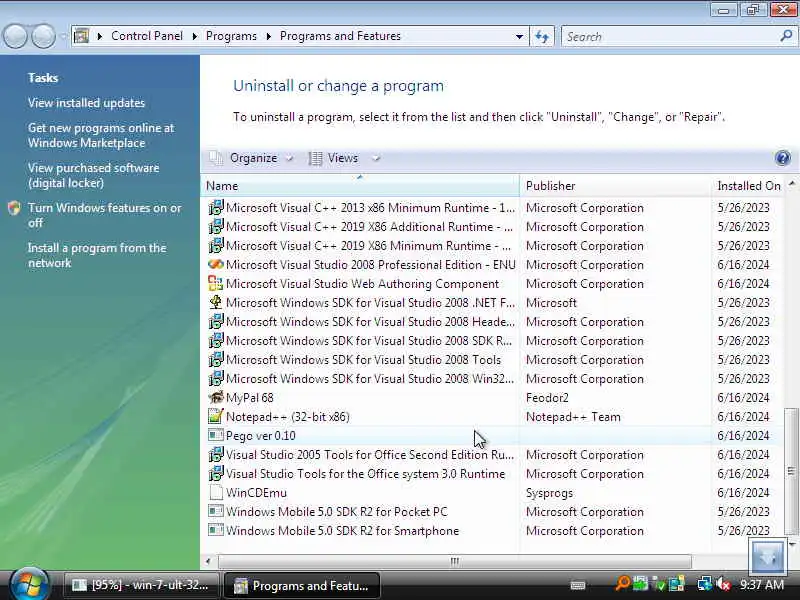Click the Programs and Features breadcrumb
Viewport: 800px width, 600px height.
point(340,36)
